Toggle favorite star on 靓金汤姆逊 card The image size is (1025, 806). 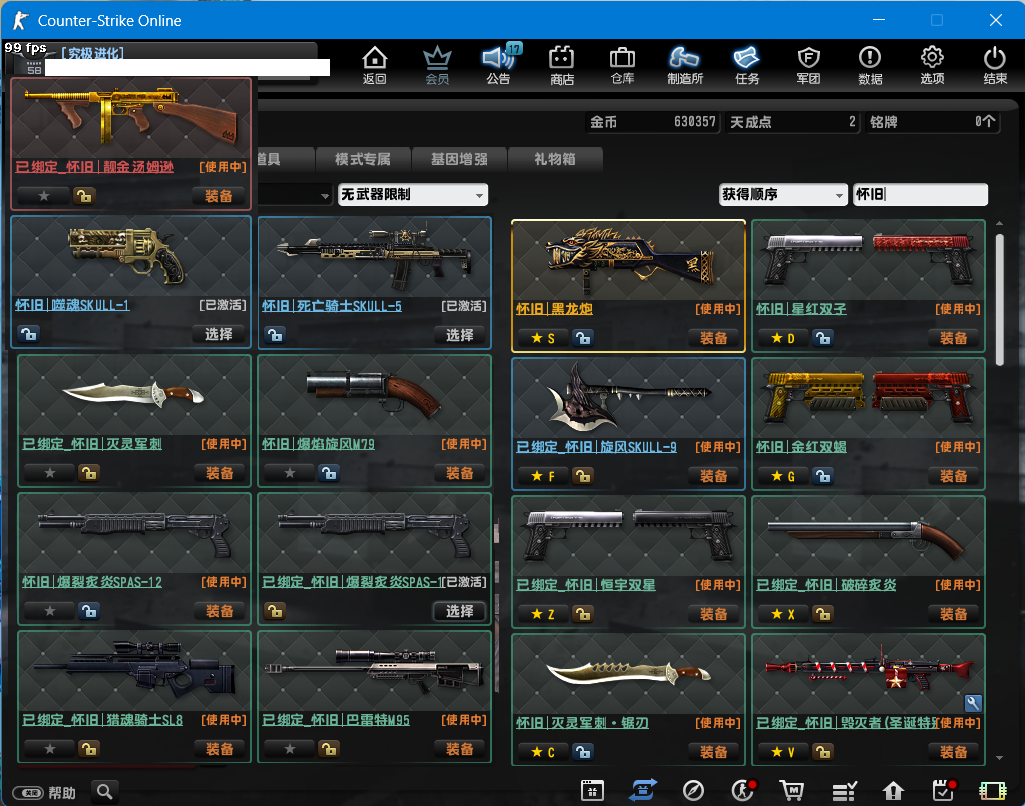pos(44,195)
